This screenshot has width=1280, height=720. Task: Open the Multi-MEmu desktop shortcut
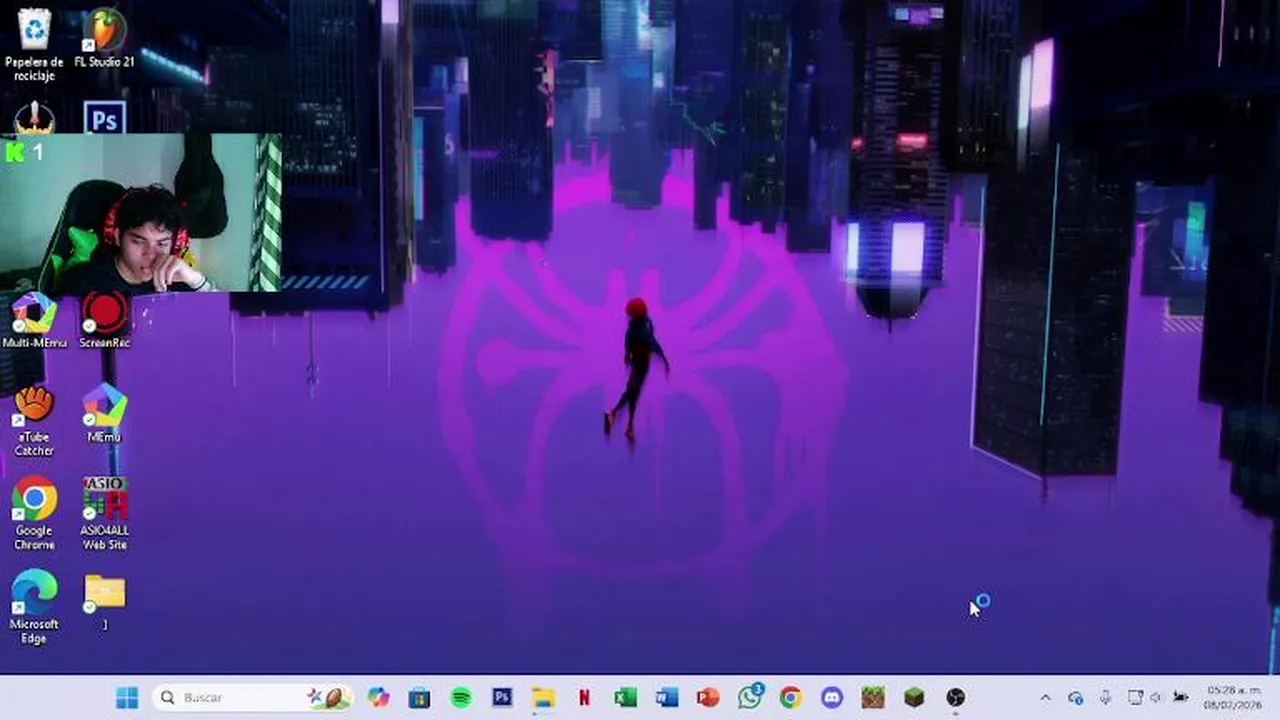[34, 320]
